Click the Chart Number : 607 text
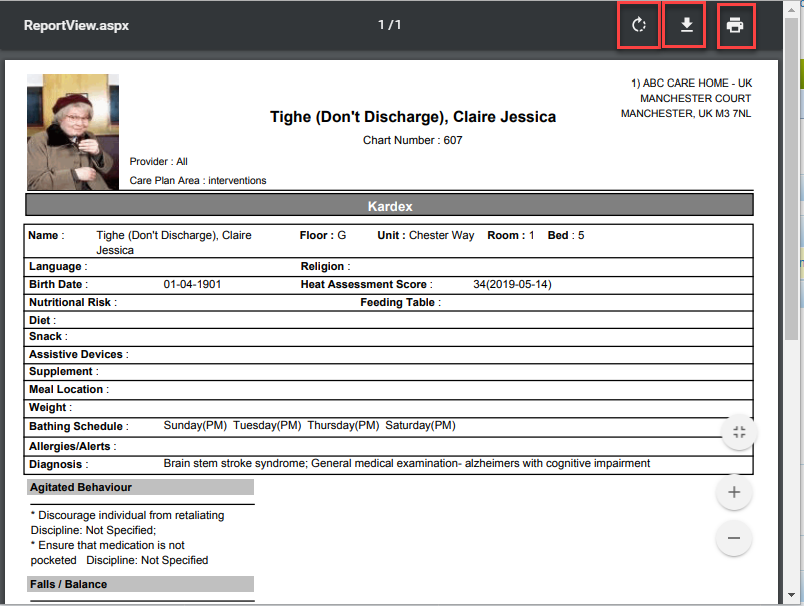804x606 pixels. coord(412,141)
